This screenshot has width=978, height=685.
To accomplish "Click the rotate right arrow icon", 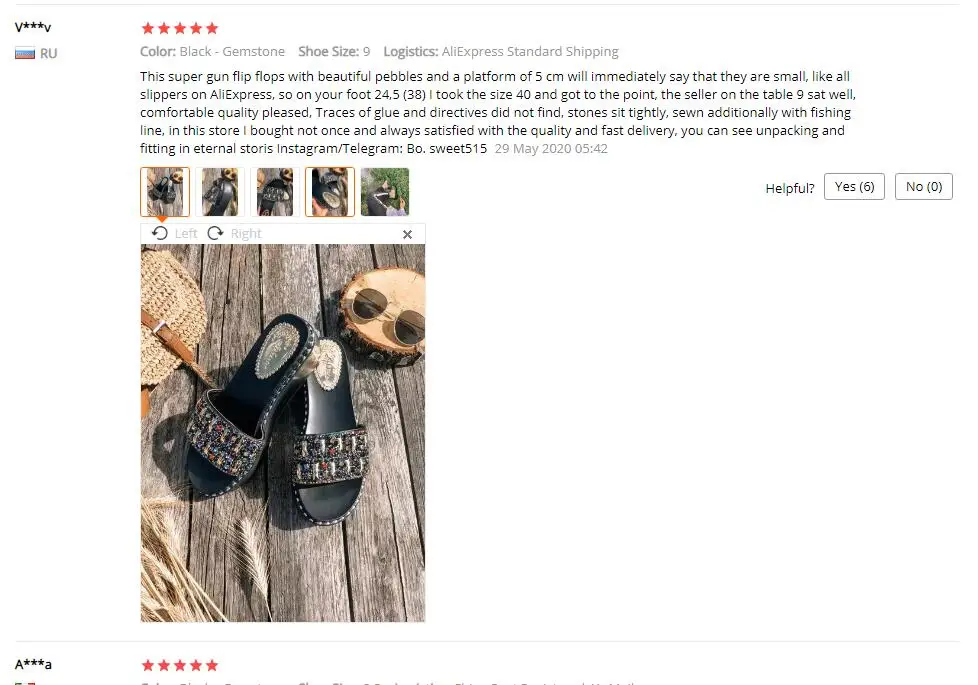I will pos(216,233).
